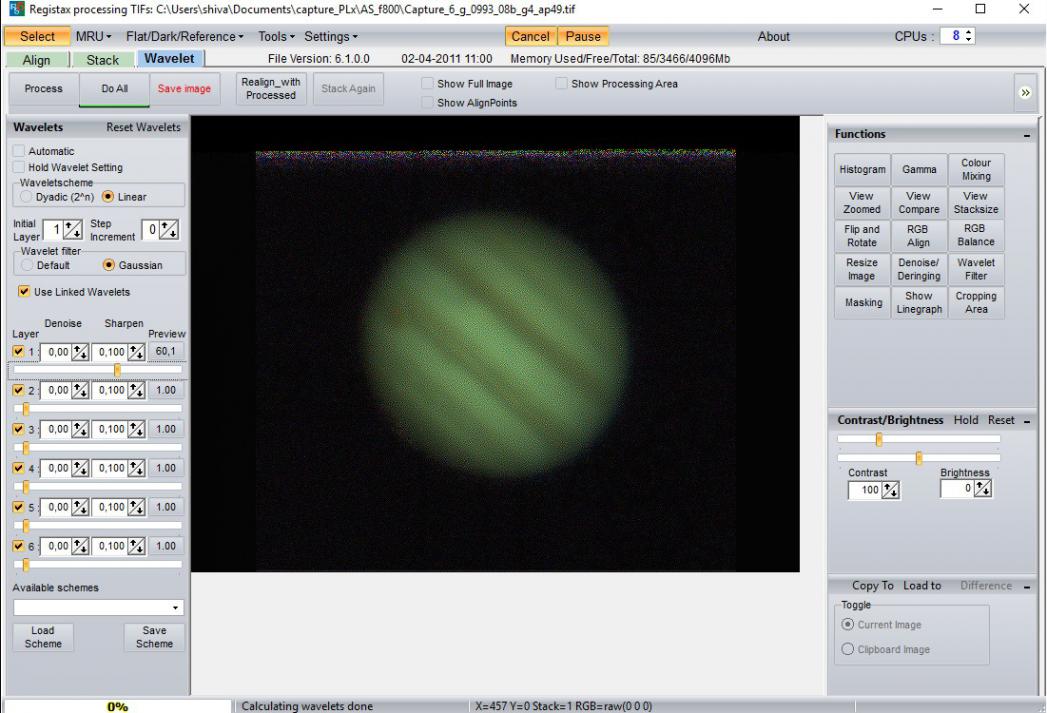Click Realign_with Processed button
1047x713 pixels.
click(x=271, y=89)
